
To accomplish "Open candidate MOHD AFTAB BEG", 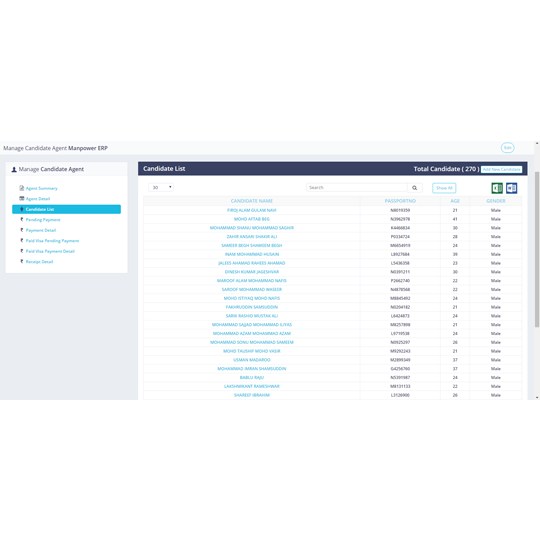I will coord(252,219).
